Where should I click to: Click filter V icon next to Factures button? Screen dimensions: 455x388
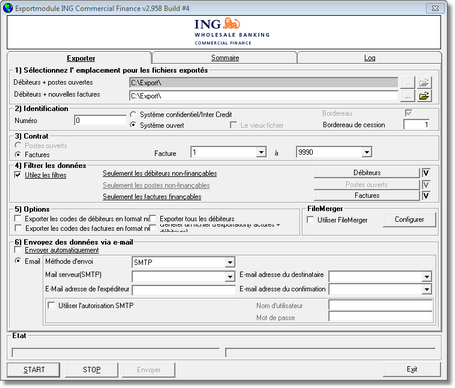click(426, 195)
